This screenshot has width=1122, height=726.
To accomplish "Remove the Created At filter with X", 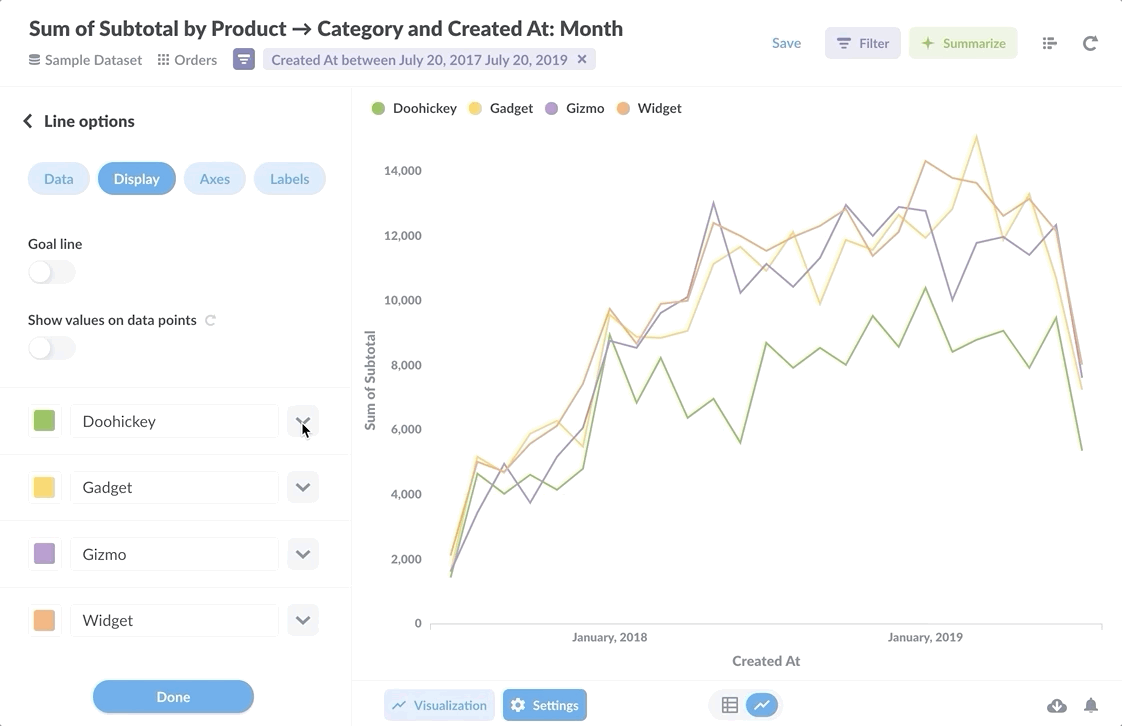I will (x=582, y=59).
